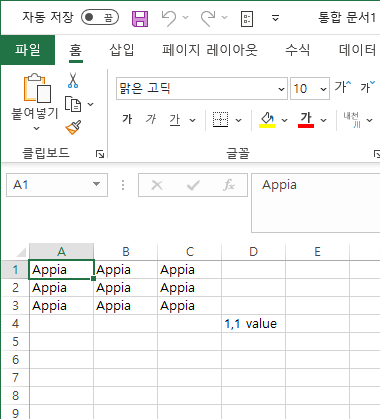Image resolution: width=380 pixels, height=419 pixels.
Task: Click the purple Save floppy icon
Action: pos(140,18)
